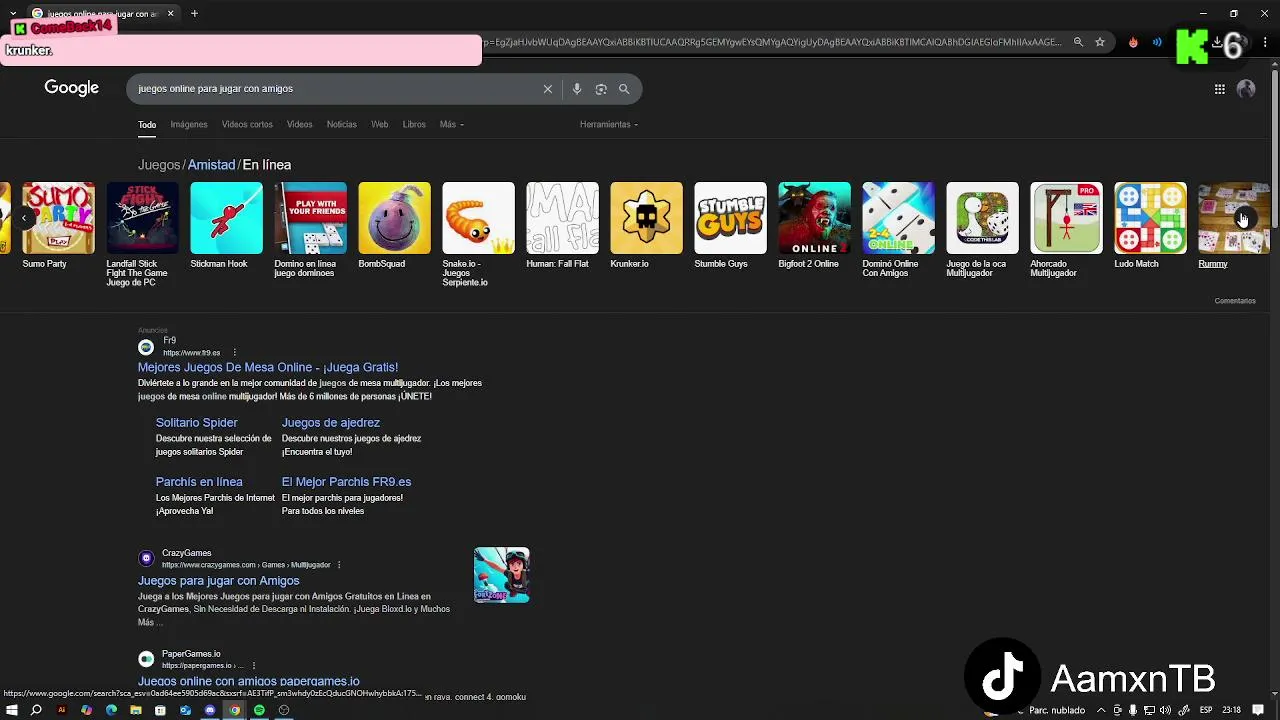Select the Bigfoot 2 Online thumbnail
This screenshot has width=1280, height=720.
[815, 218]
